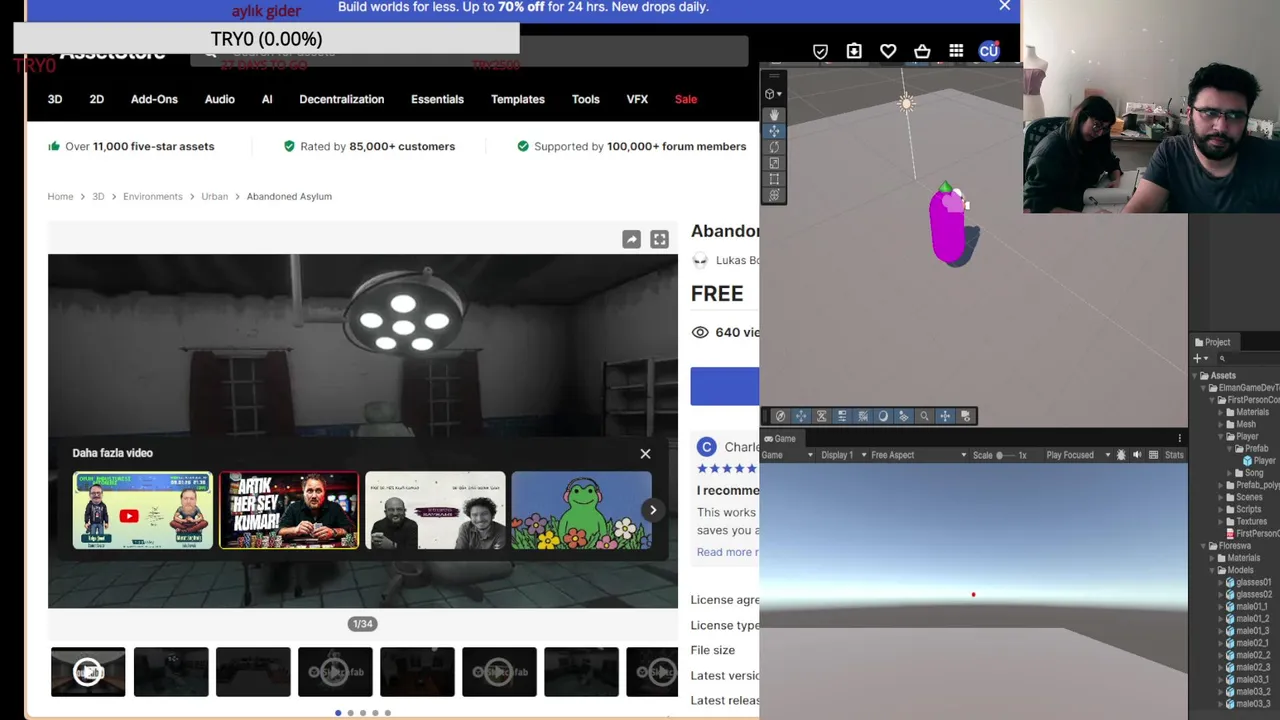Open Environments in the breadcrumb
Image resolution: width=1280 pixels, height=720 pixels.
pyautogui.click(x=153, y=196)
